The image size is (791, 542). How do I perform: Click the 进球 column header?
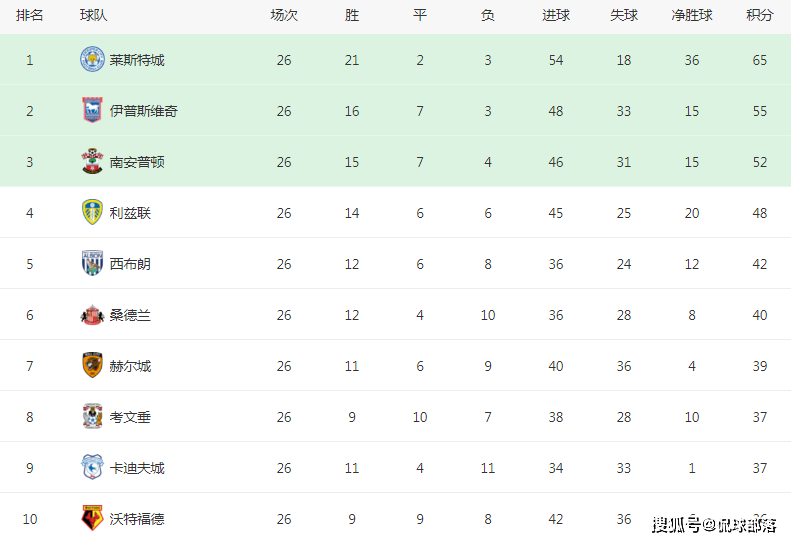point(556,15)
